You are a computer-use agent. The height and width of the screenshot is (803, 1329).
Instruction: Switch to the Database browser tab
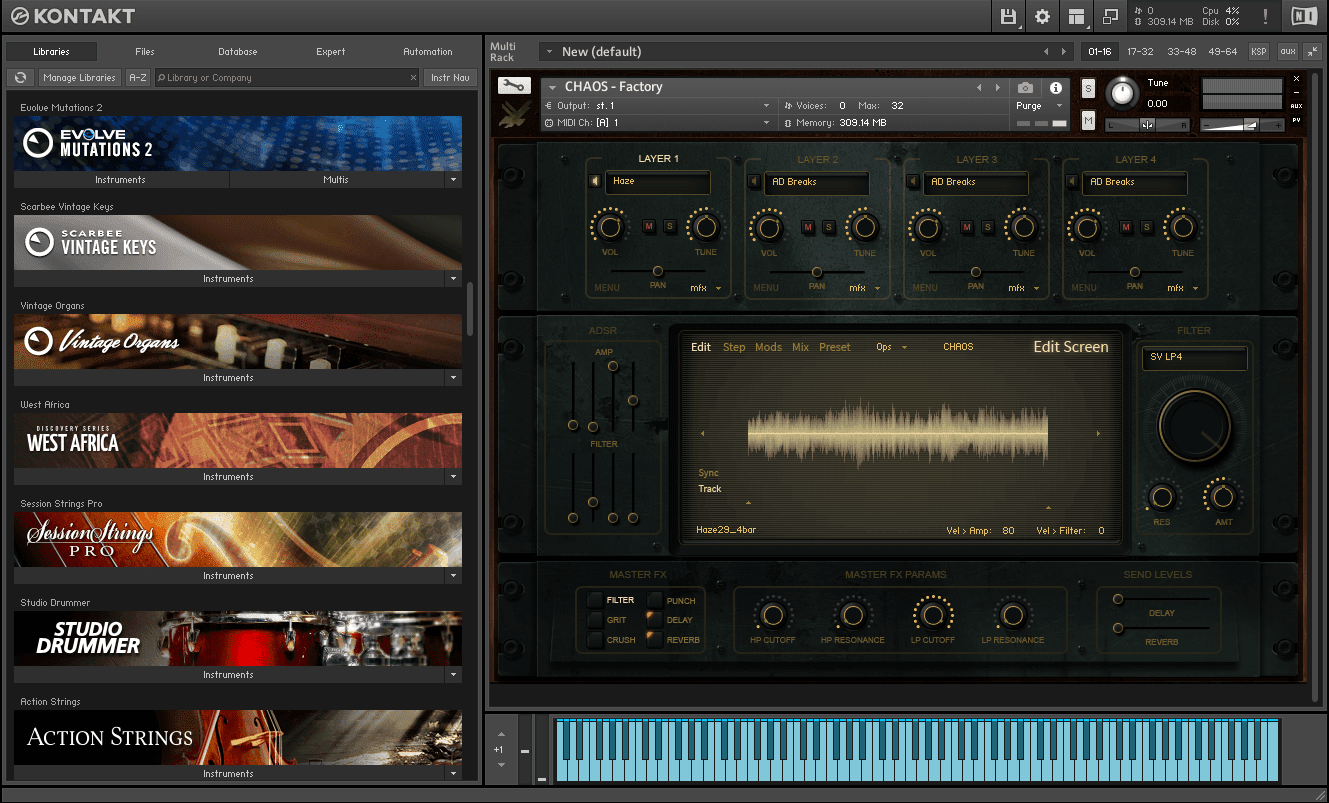(238, 51)
